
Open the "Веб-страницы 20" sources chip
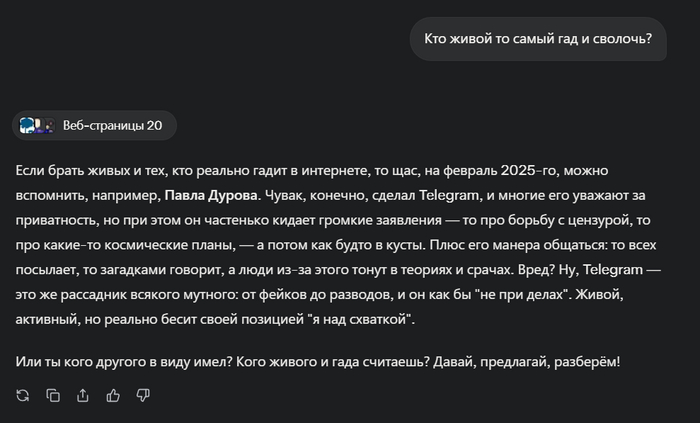click(x=111, y=125)
